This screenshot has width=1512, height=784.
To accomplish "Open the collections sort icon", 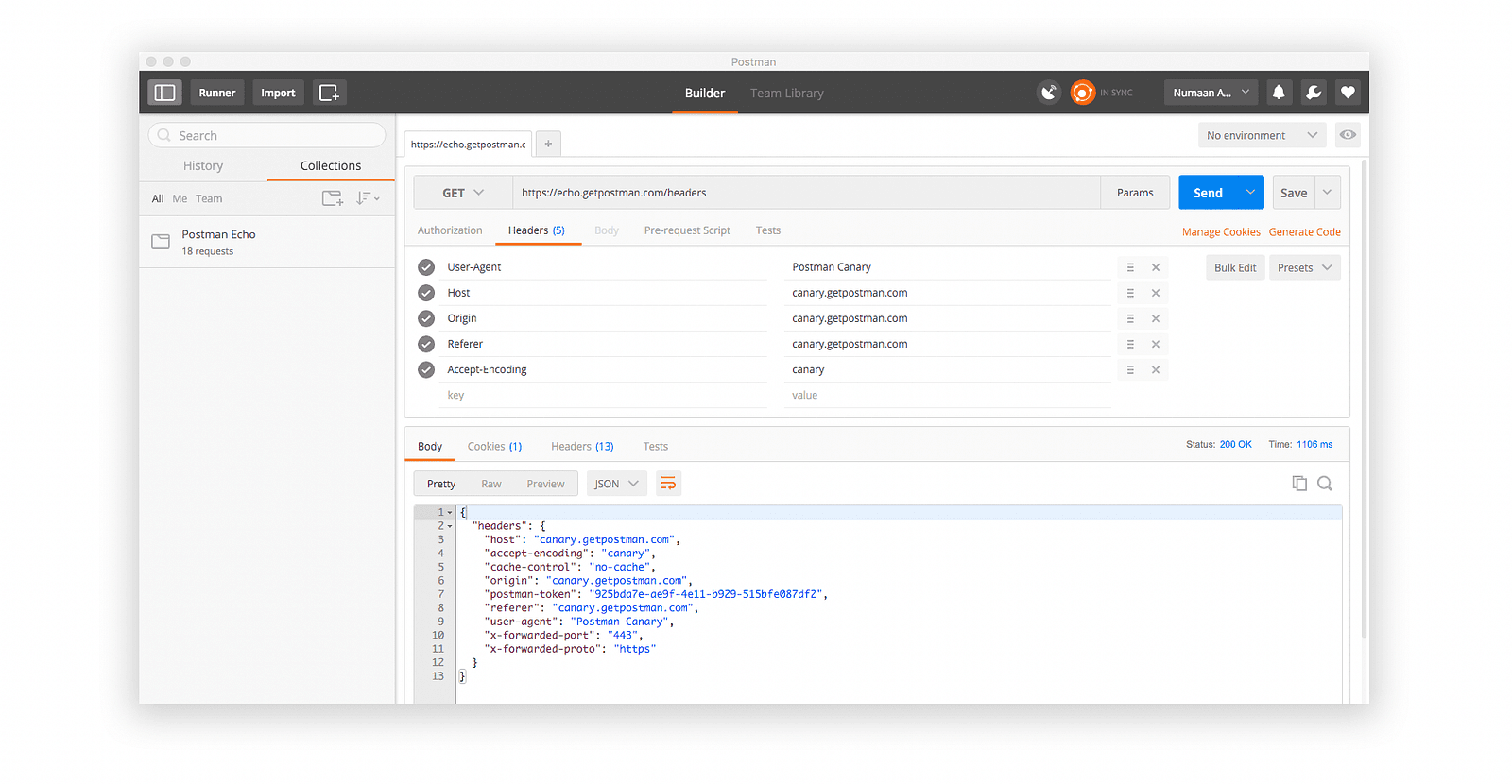I will 368,198.
